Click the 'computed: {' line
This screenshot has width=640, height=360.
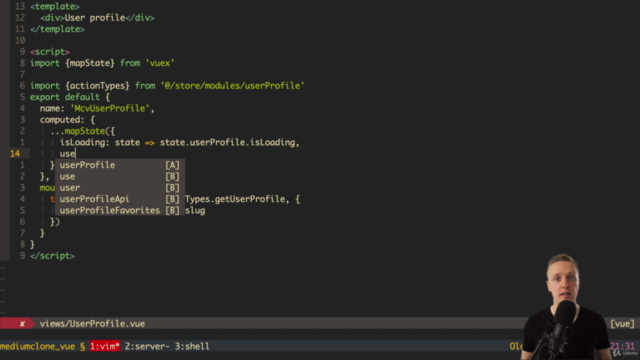tap(67, 120)
